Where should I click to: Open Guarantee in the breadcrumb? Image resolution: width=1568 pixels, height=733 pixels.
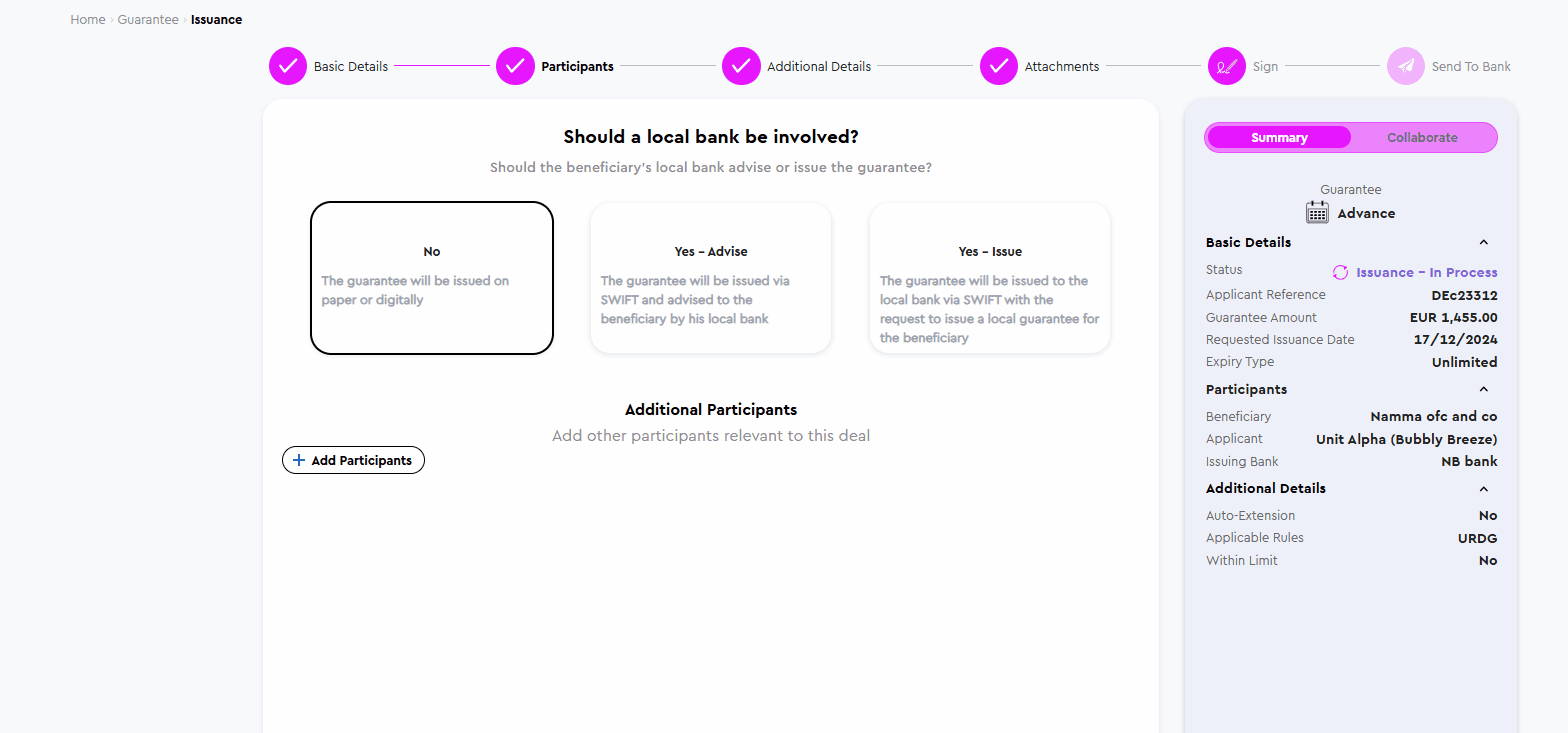[x=148, y=19]
